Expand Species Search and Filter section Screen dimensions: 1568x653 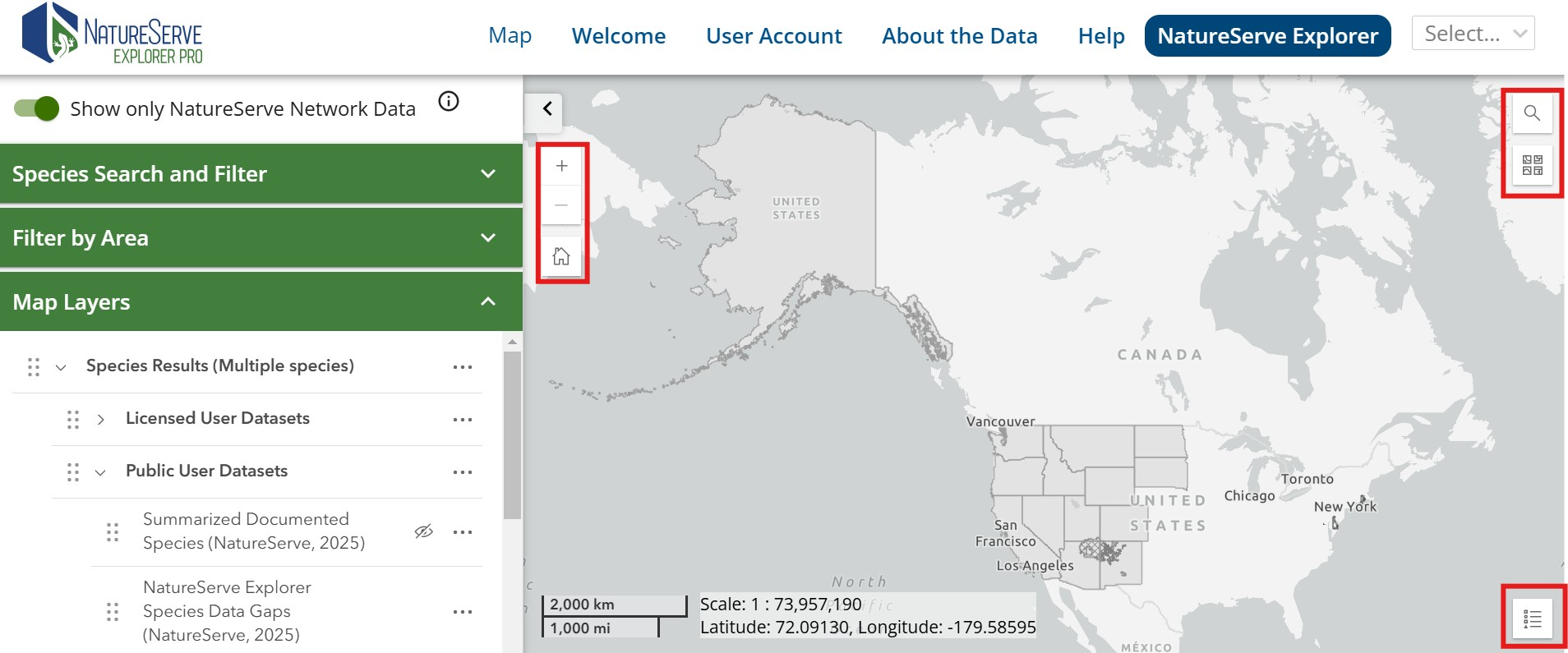[261, 174]
